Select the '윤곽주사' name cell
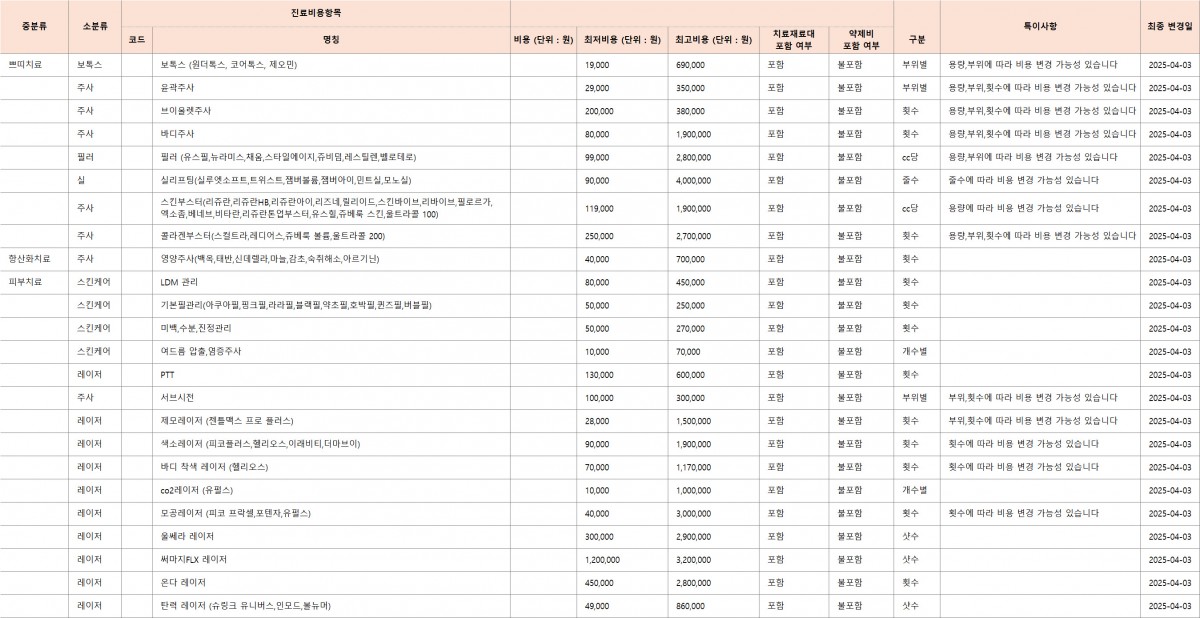The height and width of the screenshot is (618, 1200). click(331, 88)
